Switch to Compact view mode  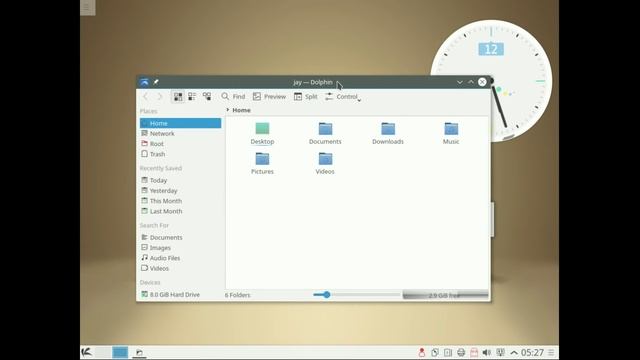(192, 97)
